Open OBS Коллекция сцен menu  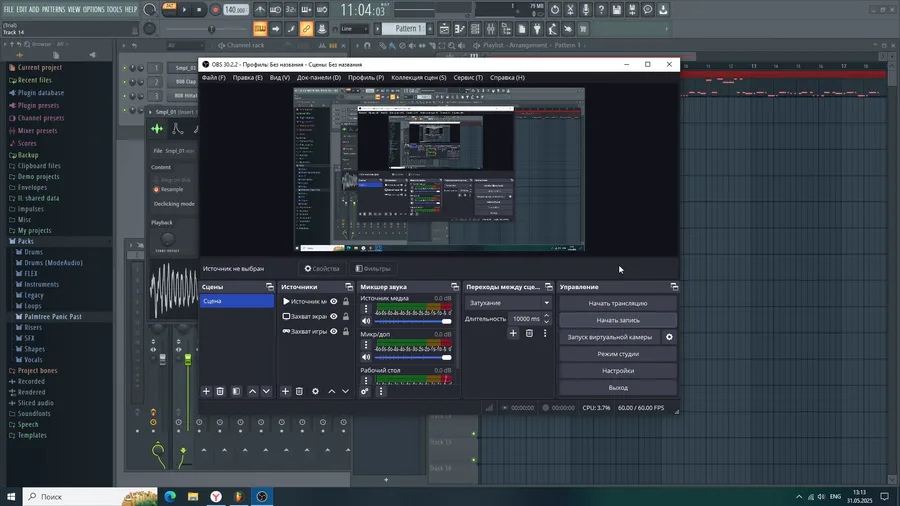click(x=418, y=77)
